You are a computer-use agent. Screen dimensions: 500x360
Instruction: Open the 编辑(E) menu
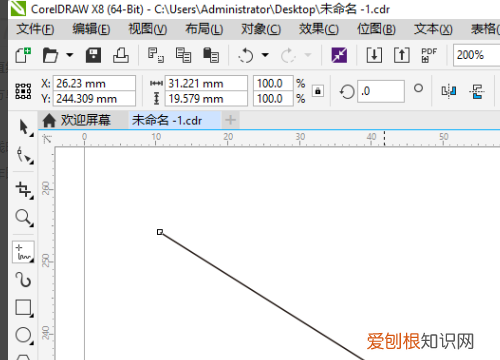click(91, 29)
